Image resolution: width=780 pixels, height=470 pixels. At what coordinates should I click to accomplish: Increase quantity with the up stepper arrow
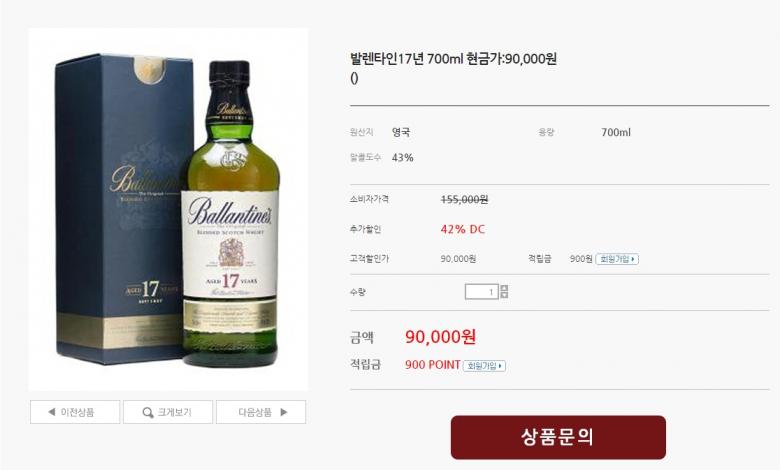pos(504,288)
